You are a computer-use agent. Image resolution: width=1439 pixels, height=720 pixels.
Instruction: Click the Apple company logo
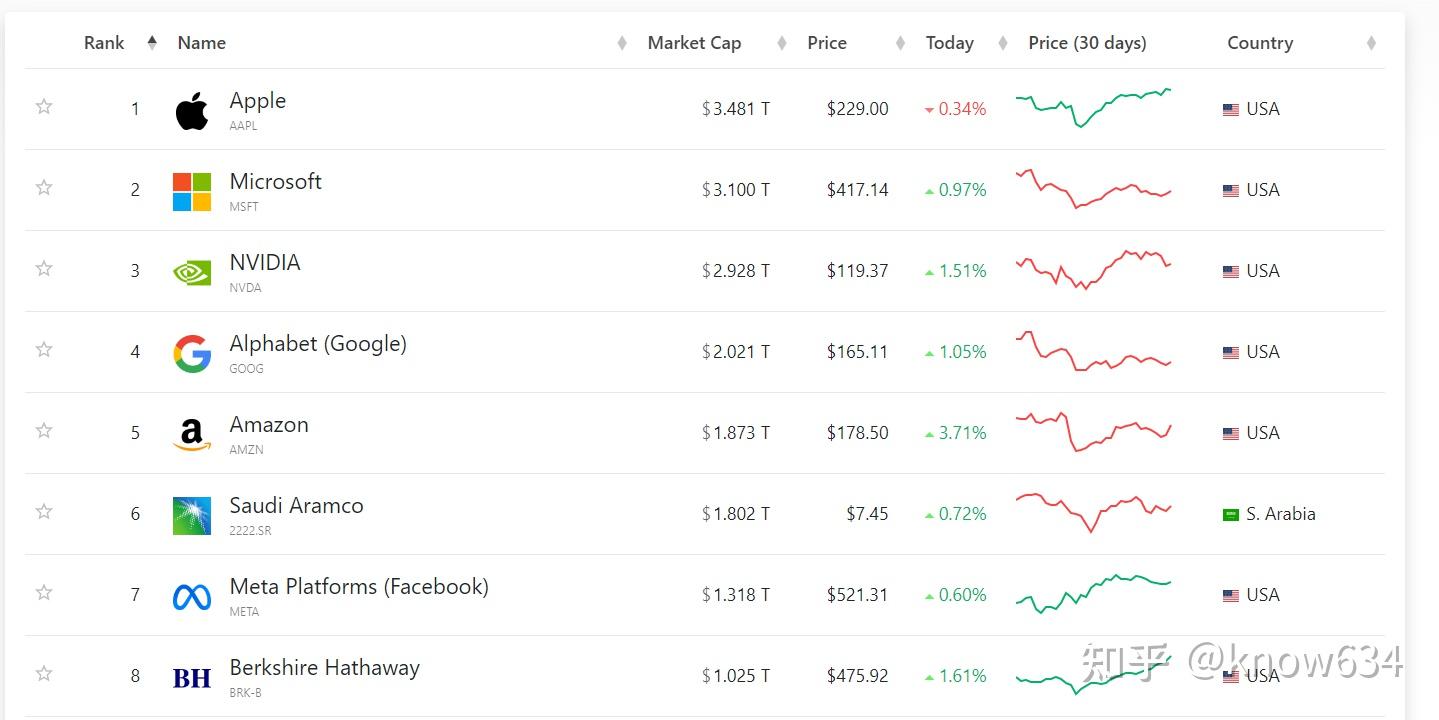coord(192,110)
